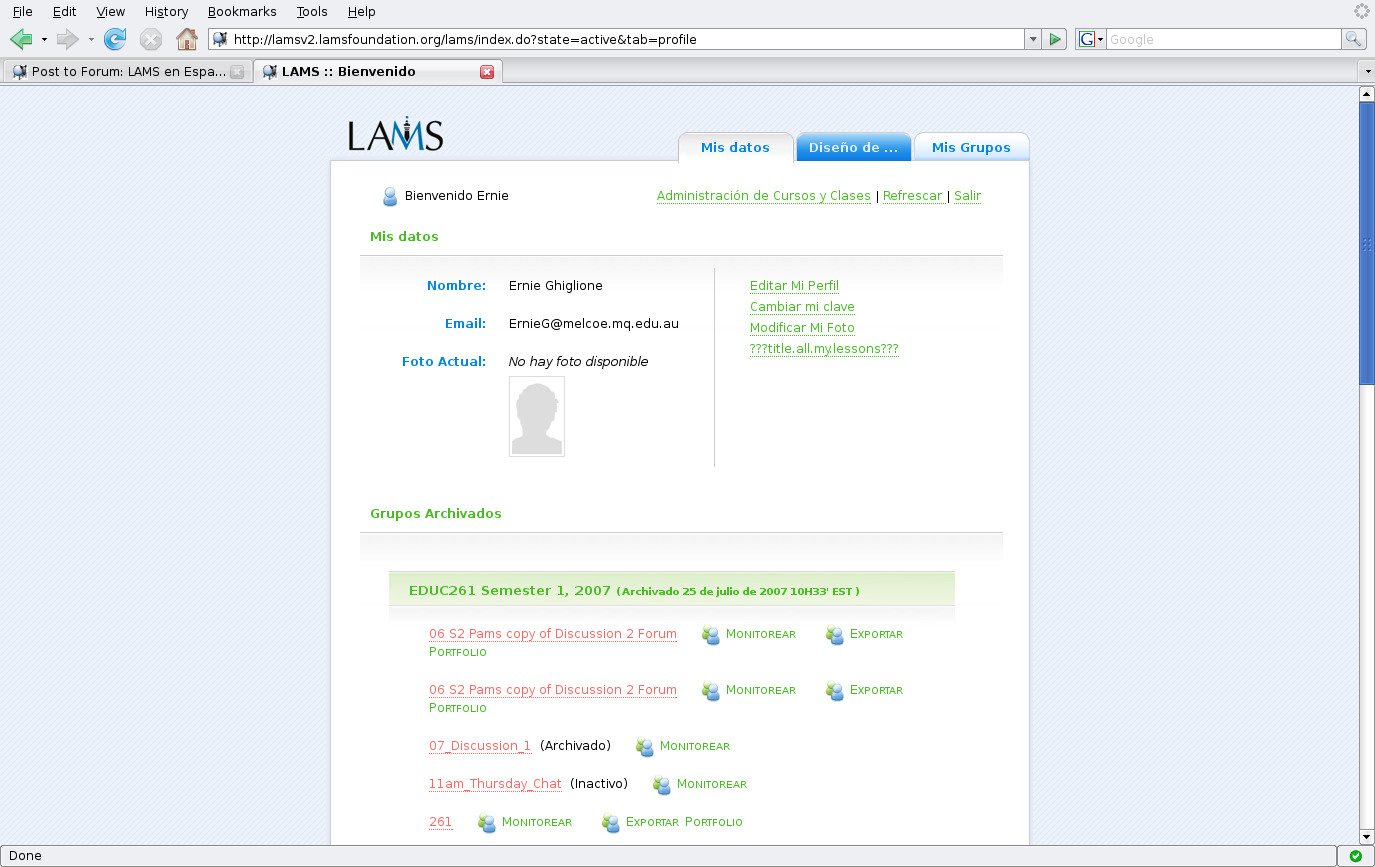Click the profile photo placeholder thumbnail
This screenshot has height=867, width=1375.
pyautogui.click(x=537, y=417)
